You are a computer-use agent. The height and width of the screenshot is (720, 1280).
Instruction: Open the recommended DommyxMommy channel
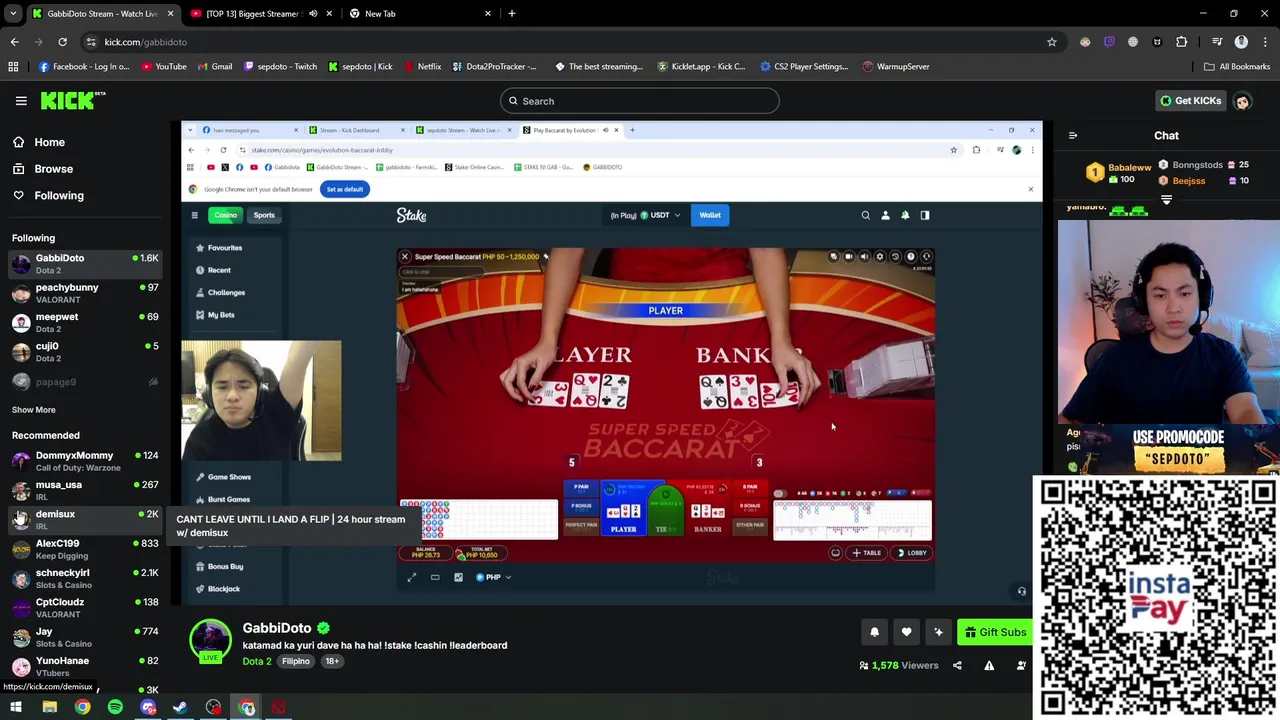[x=85, y=461]
